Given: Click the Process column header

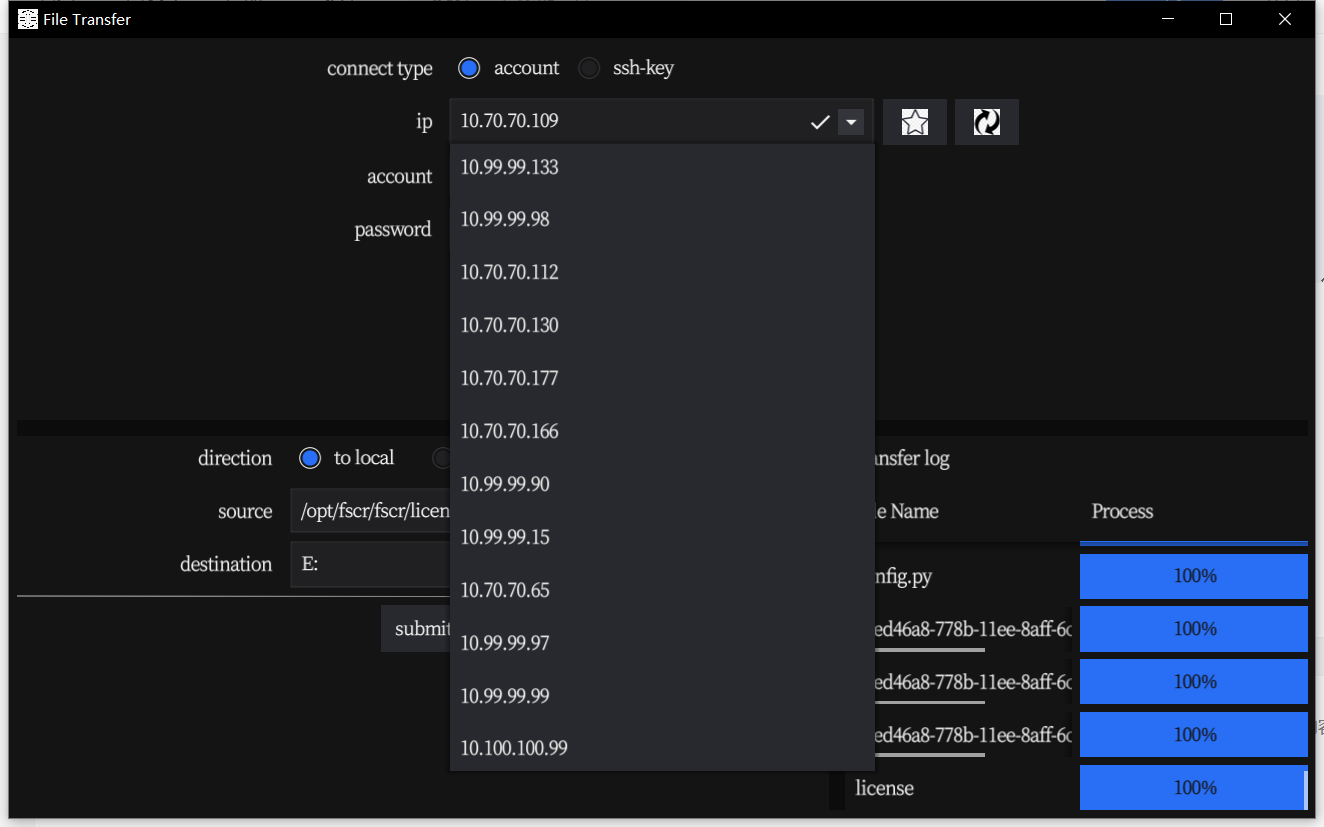Looking at the screenshot, I should pyautogui.click(x=1122, y=511).
